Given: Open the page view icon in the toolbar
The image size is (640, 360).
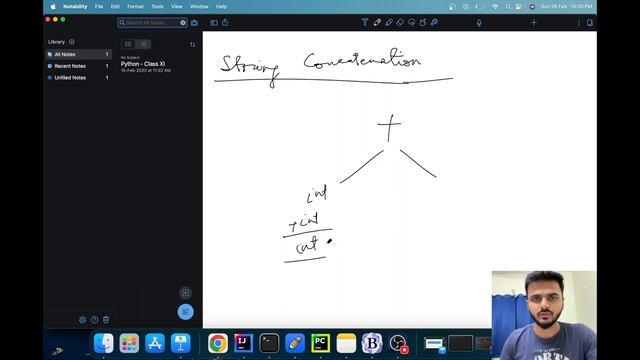Looking at the screenshot, I should click(x=590, y=23).
